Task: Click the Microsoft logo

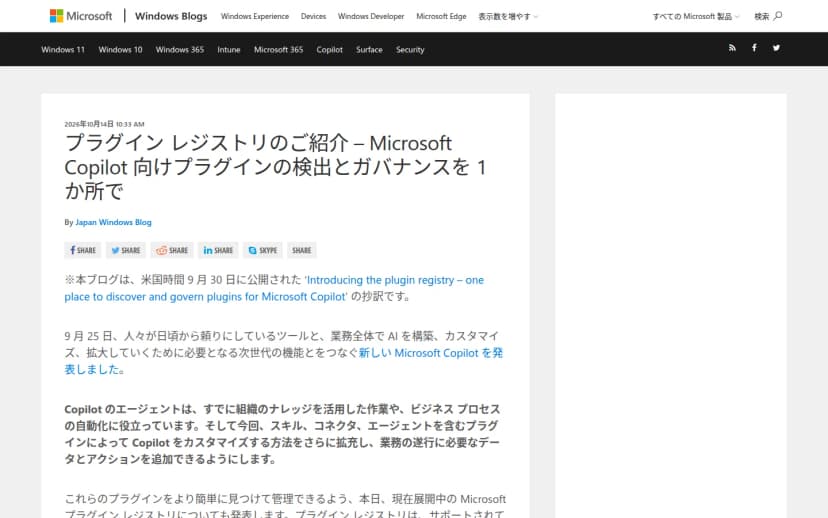Action: coord(81,16)
